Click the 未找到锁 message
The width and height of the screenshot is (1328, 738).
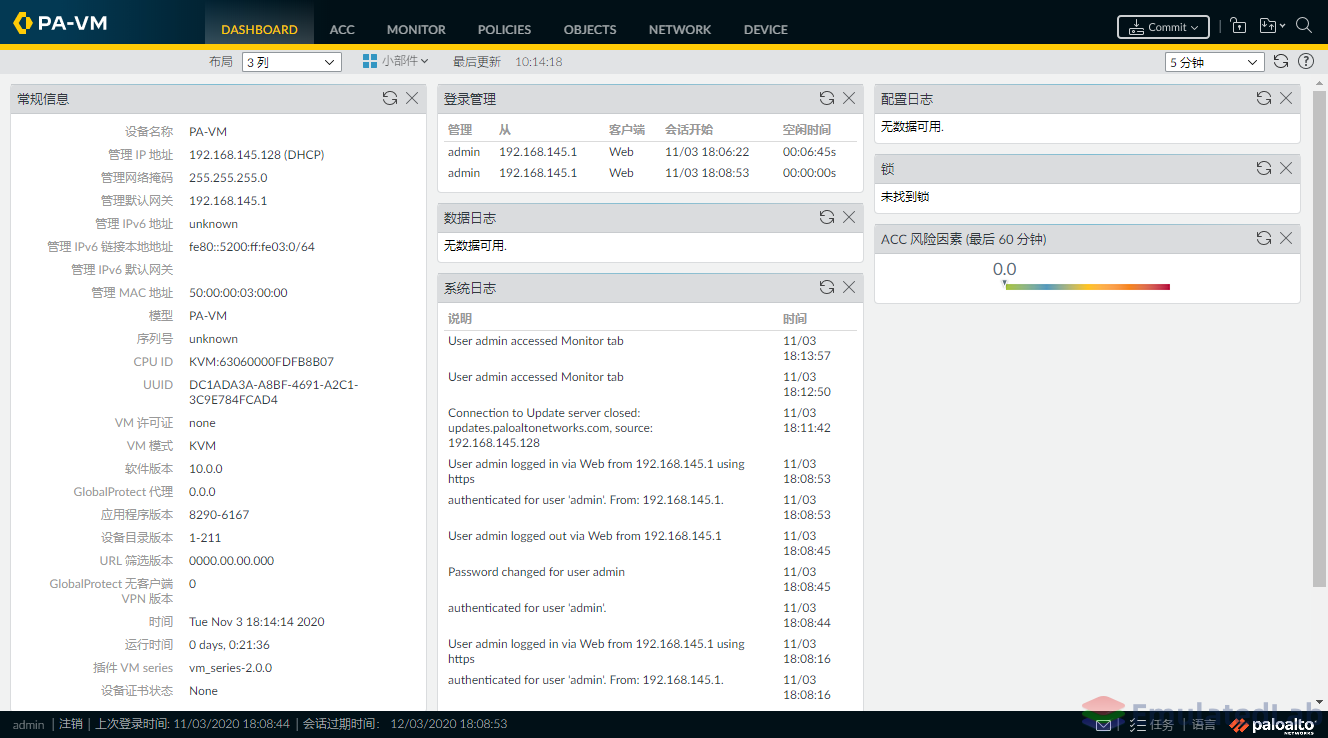(x=905, y=197)
